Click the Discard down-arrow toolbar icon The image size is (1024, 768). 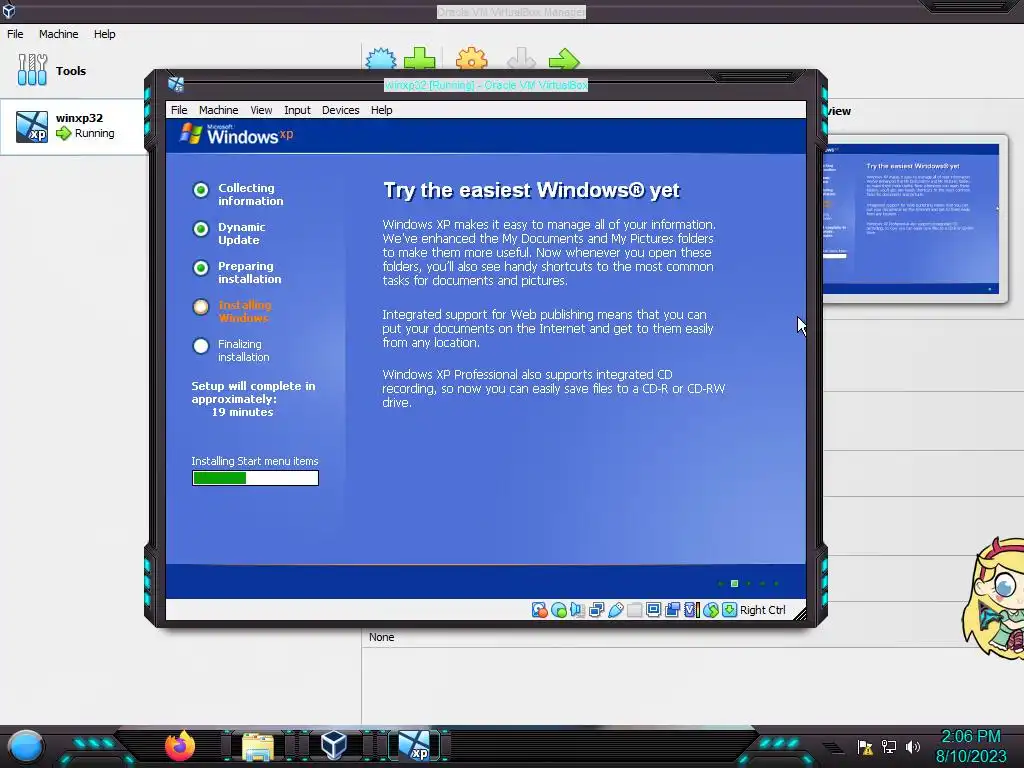tap(521, 60)
